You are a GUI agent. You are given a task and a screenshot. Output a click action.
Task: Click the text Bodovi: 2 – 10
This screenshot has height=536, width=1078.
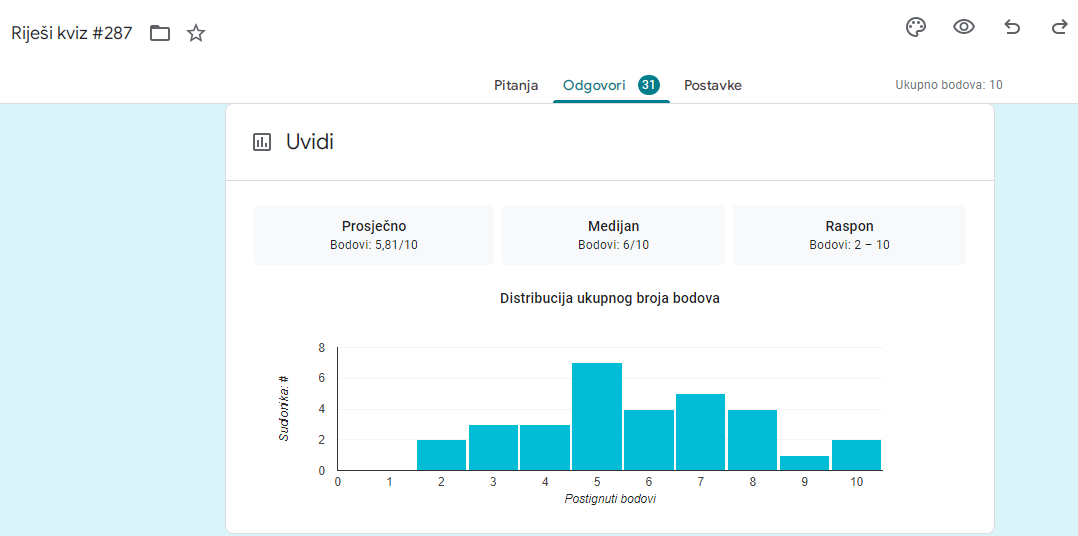[850, 245]
